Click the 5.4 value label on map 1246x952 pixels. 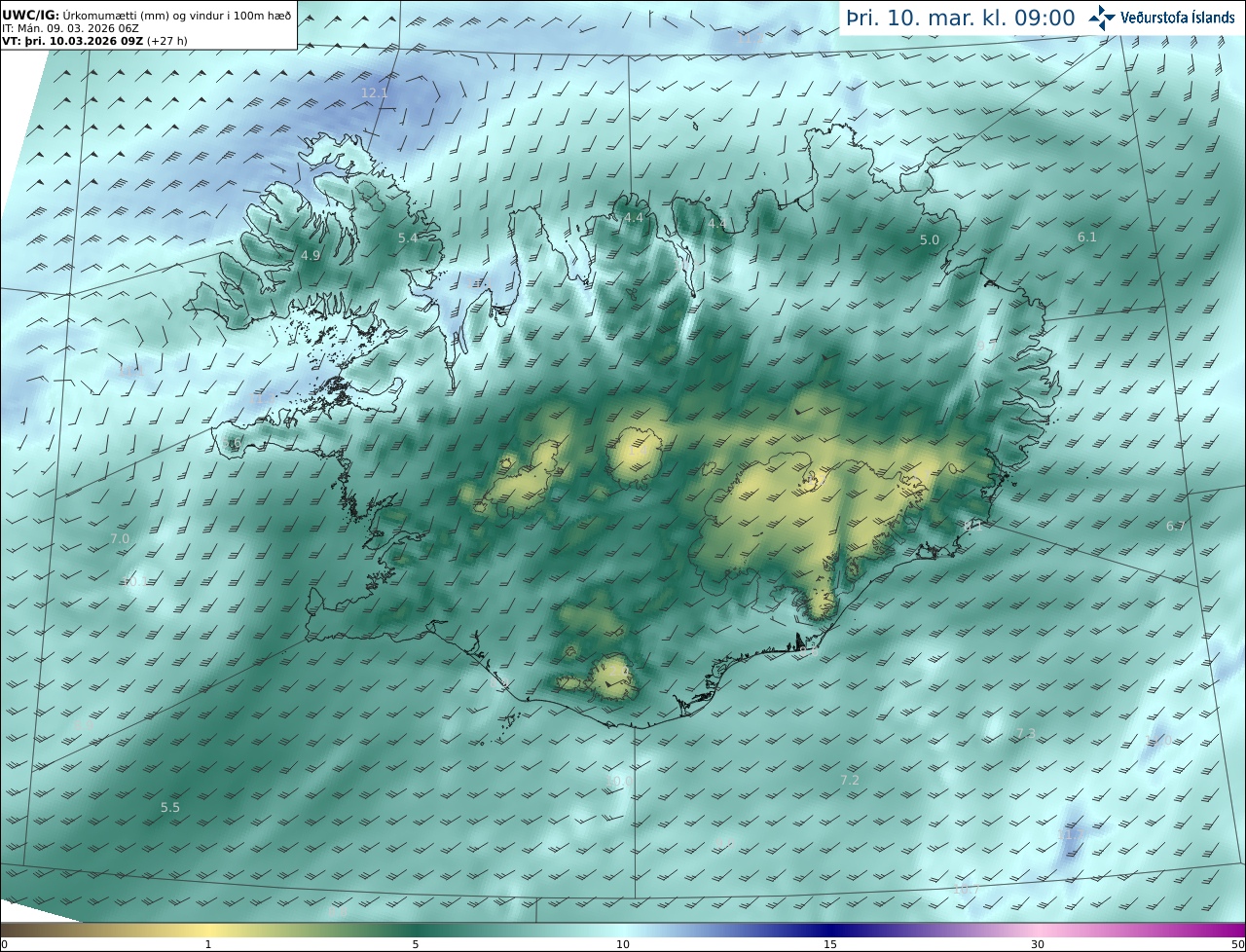tap(408, 238)
